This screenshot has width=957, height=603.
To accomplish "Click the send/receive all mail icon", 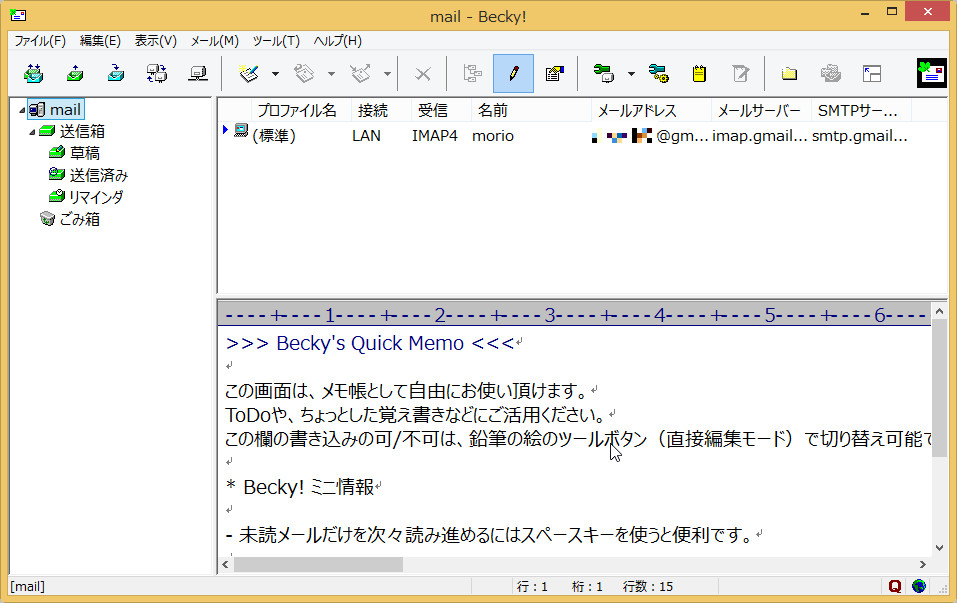I will click(x=33, y=73).
